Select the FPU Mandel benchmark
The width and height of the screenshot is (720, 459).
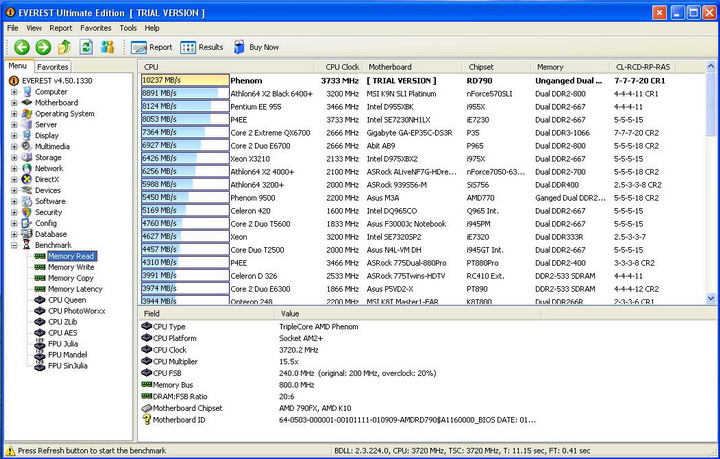[x=68, y=355]
